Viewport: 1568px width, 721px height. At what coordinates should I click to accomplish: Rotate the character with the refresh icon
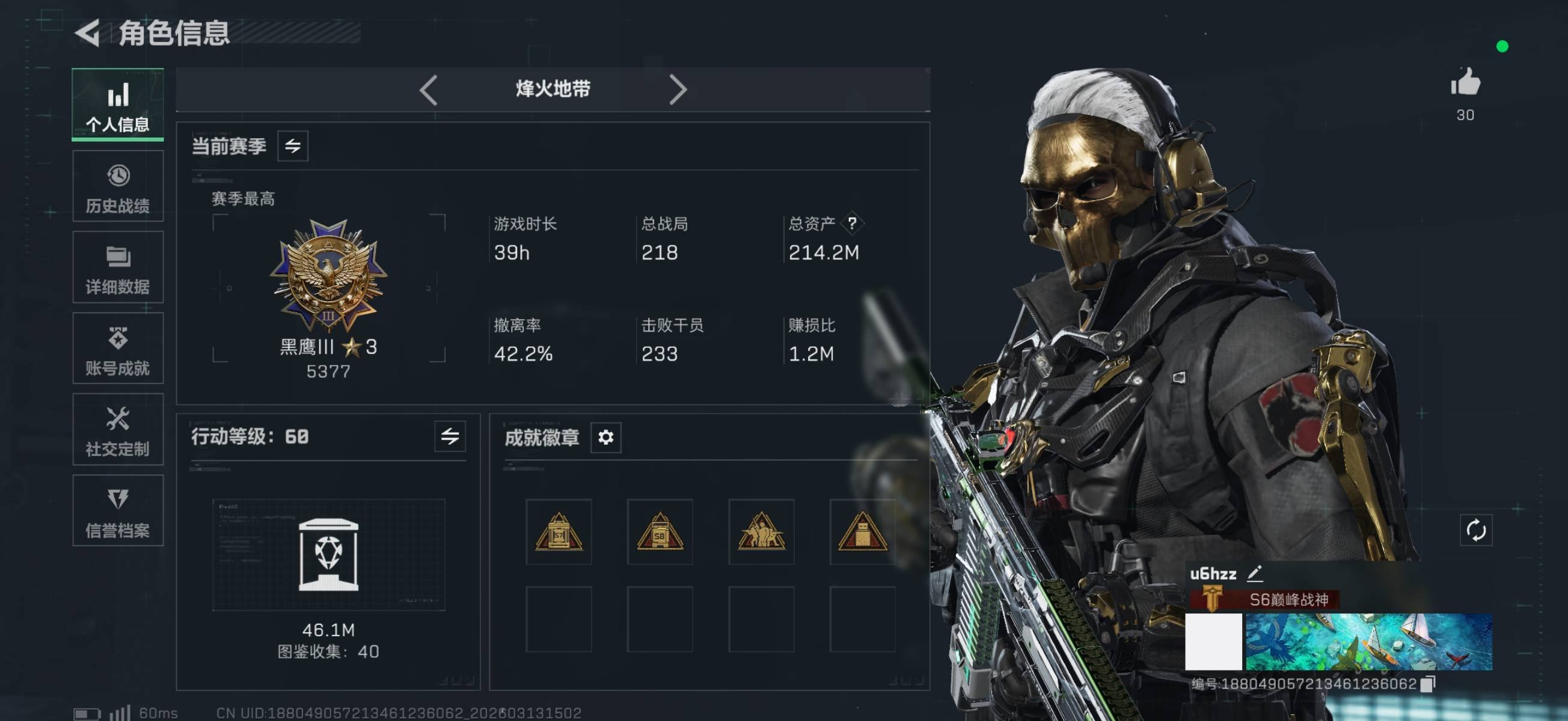point(1476,530)
